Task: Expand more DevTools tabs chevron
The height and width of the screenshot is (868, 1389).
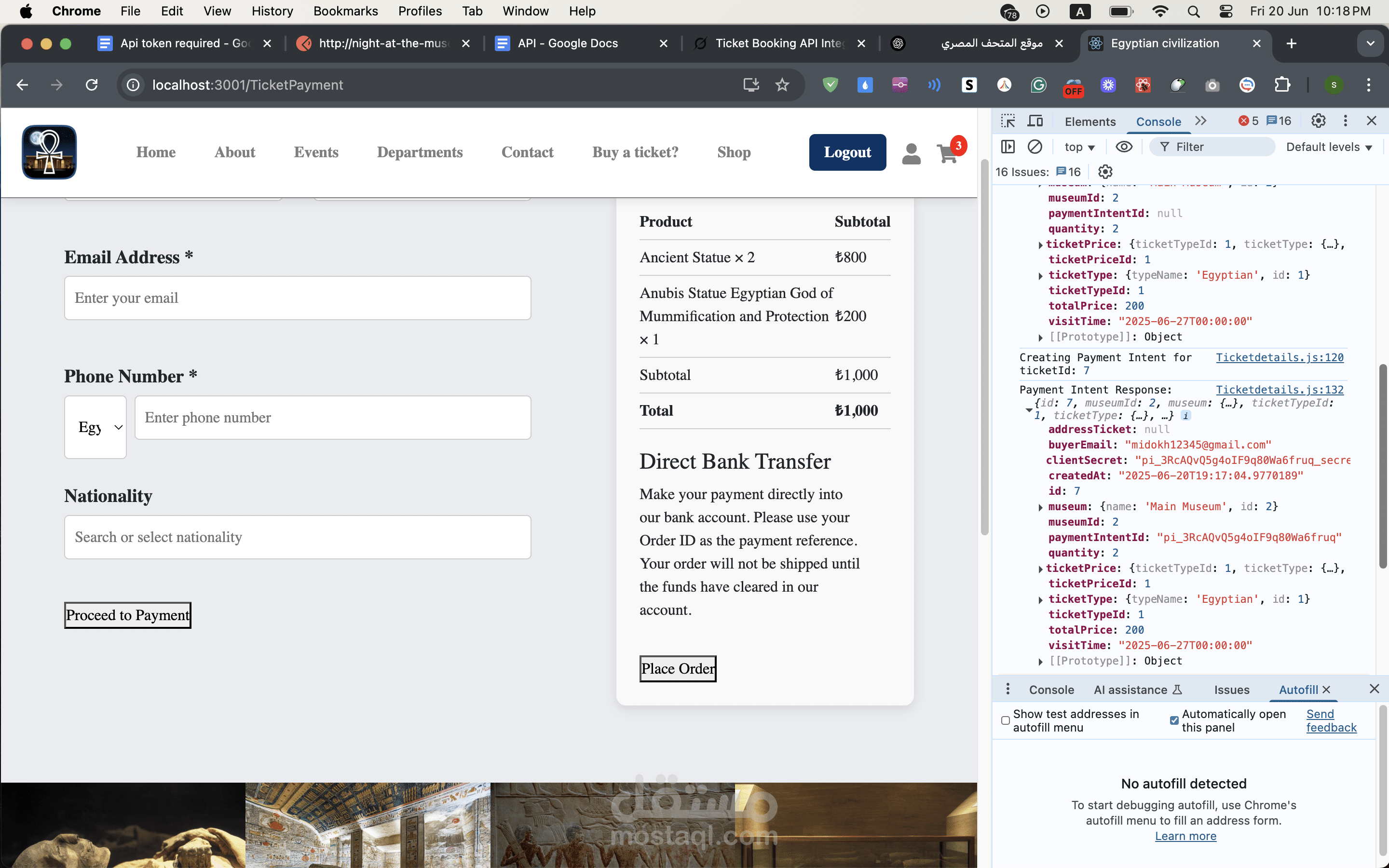Action: coord(1201,121)
